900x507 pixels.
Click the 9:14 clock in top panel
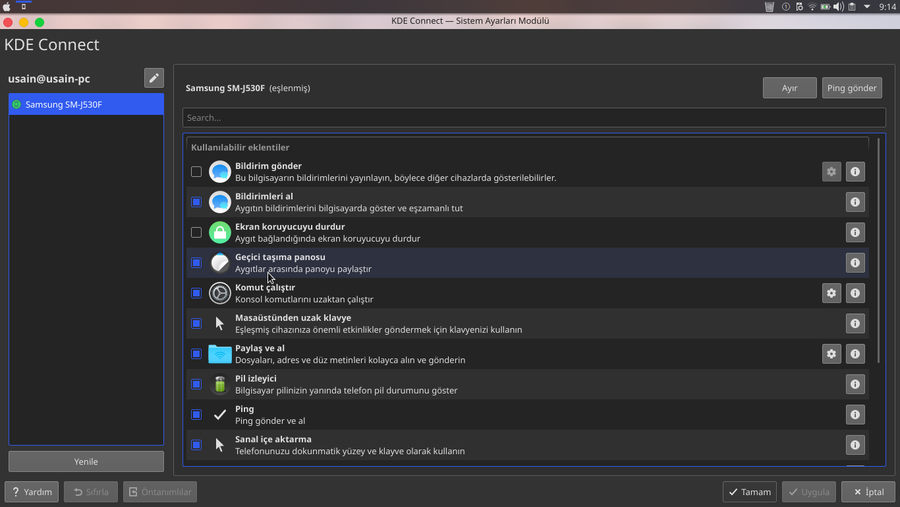(887, 7)
